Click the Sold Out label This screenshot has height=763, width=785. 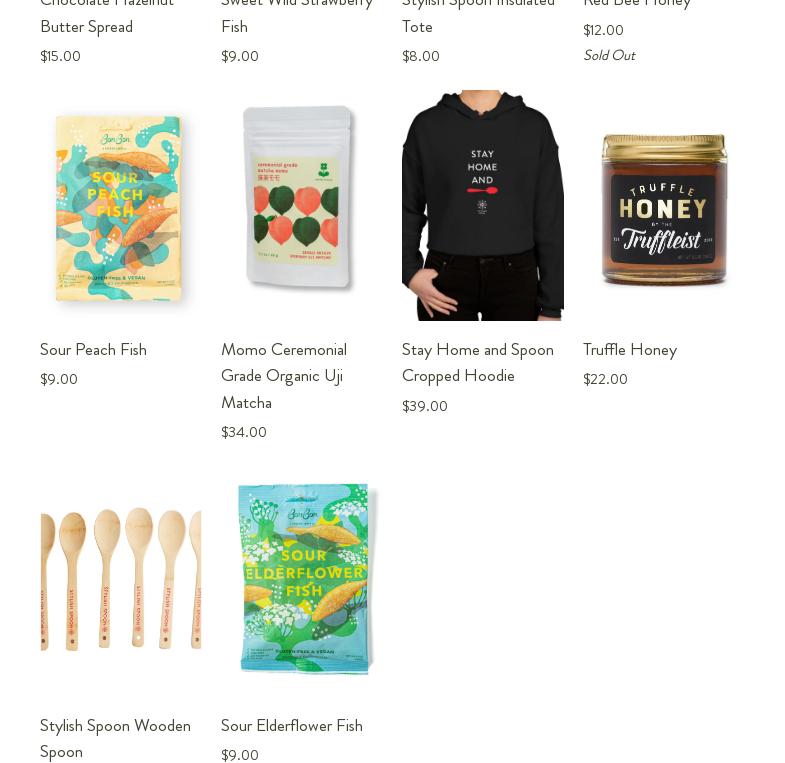(609, 55)
